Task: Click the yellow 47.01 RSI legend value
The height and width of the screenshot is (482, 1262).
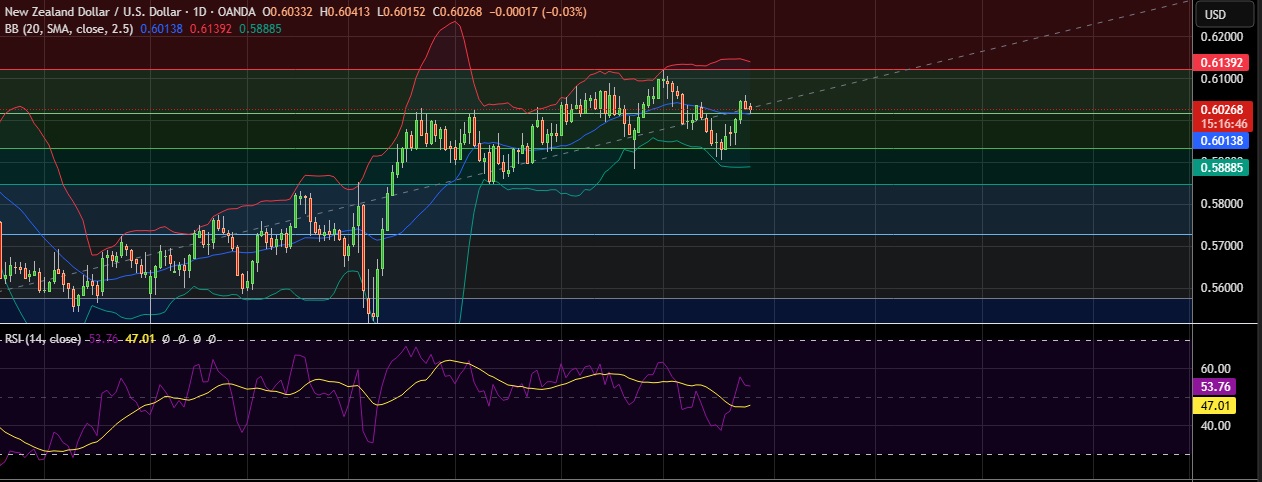Action: point(139,339)
